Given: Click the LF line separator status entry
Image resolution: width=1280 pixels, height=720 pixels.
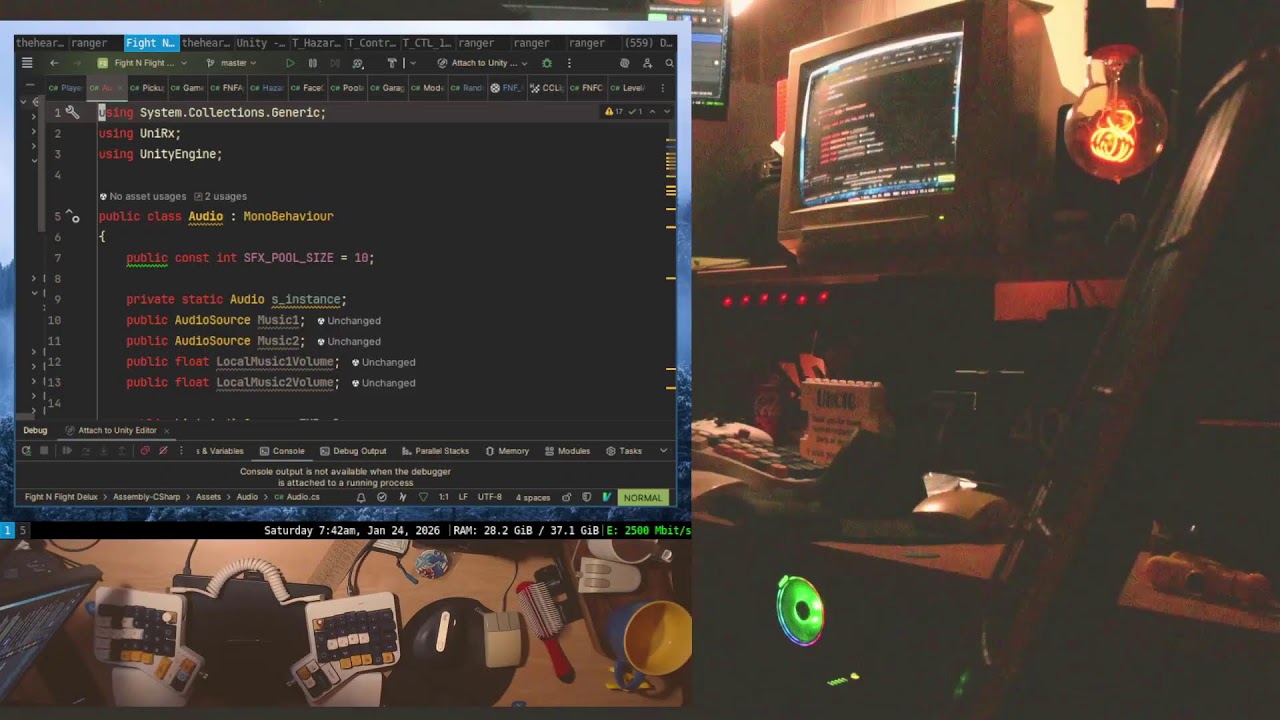Looking at the screenshot, I should [463, 497].
